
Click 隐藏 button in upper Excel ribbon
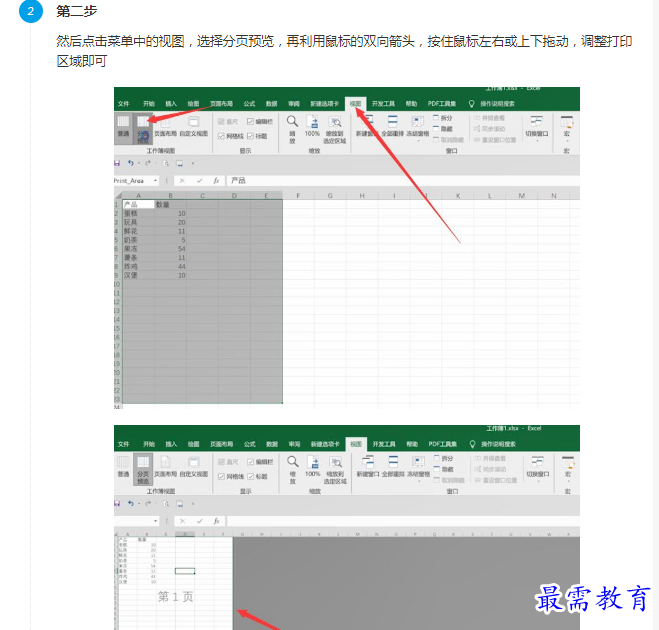(443, 129)
